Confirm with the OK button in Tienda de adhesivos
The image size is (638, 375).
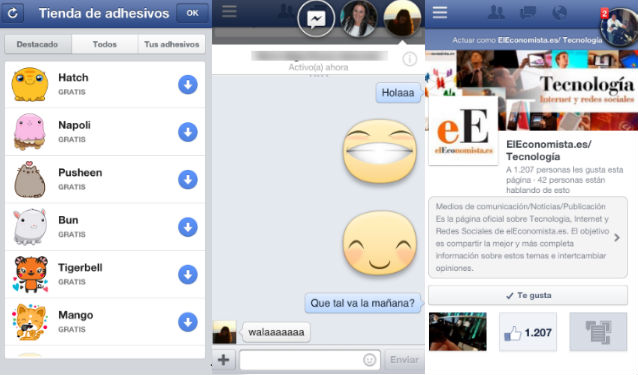click(192, 13)
